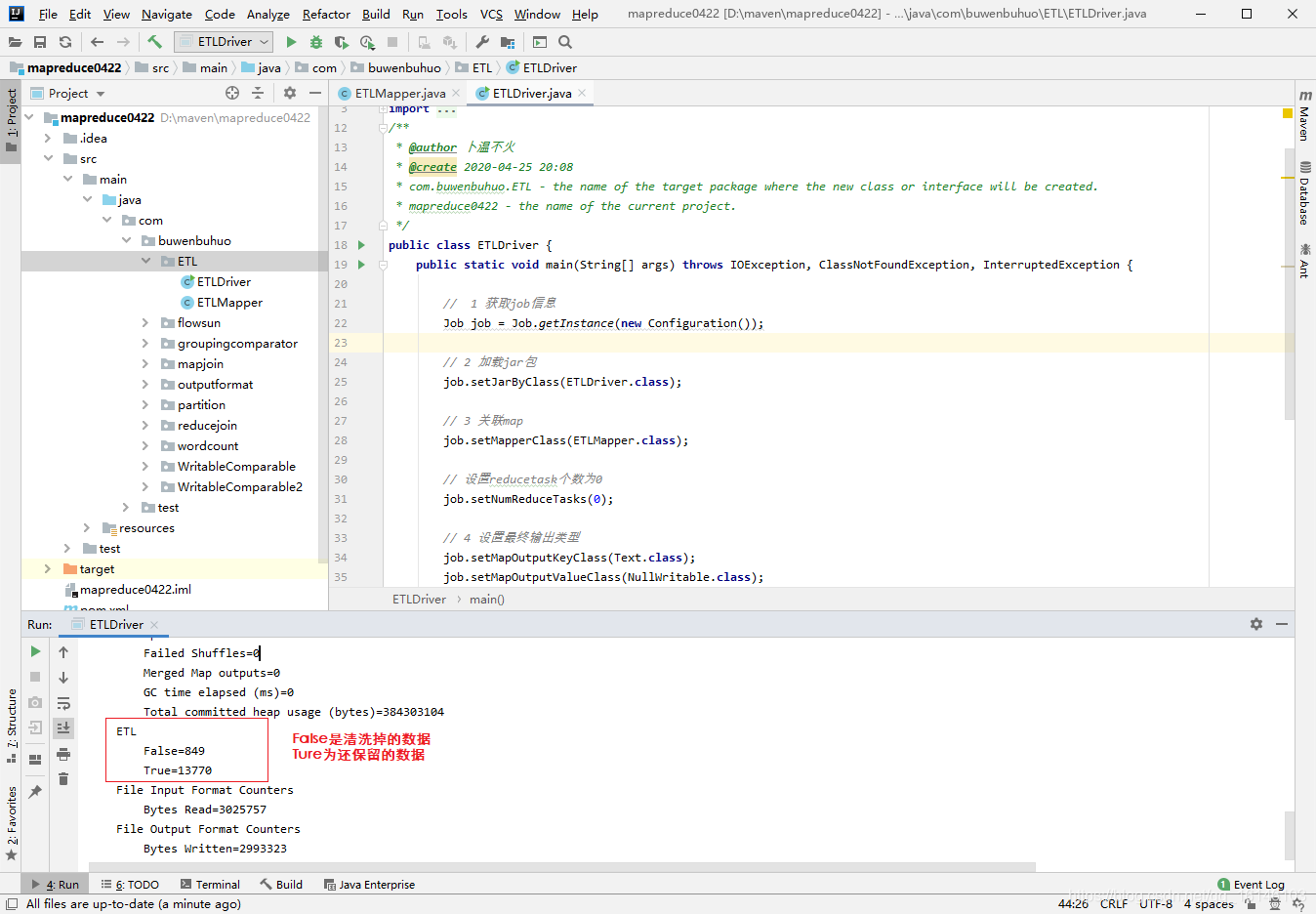Open settings with the wrench icon
The image size is (1316, 914).
tap(482, 42)
